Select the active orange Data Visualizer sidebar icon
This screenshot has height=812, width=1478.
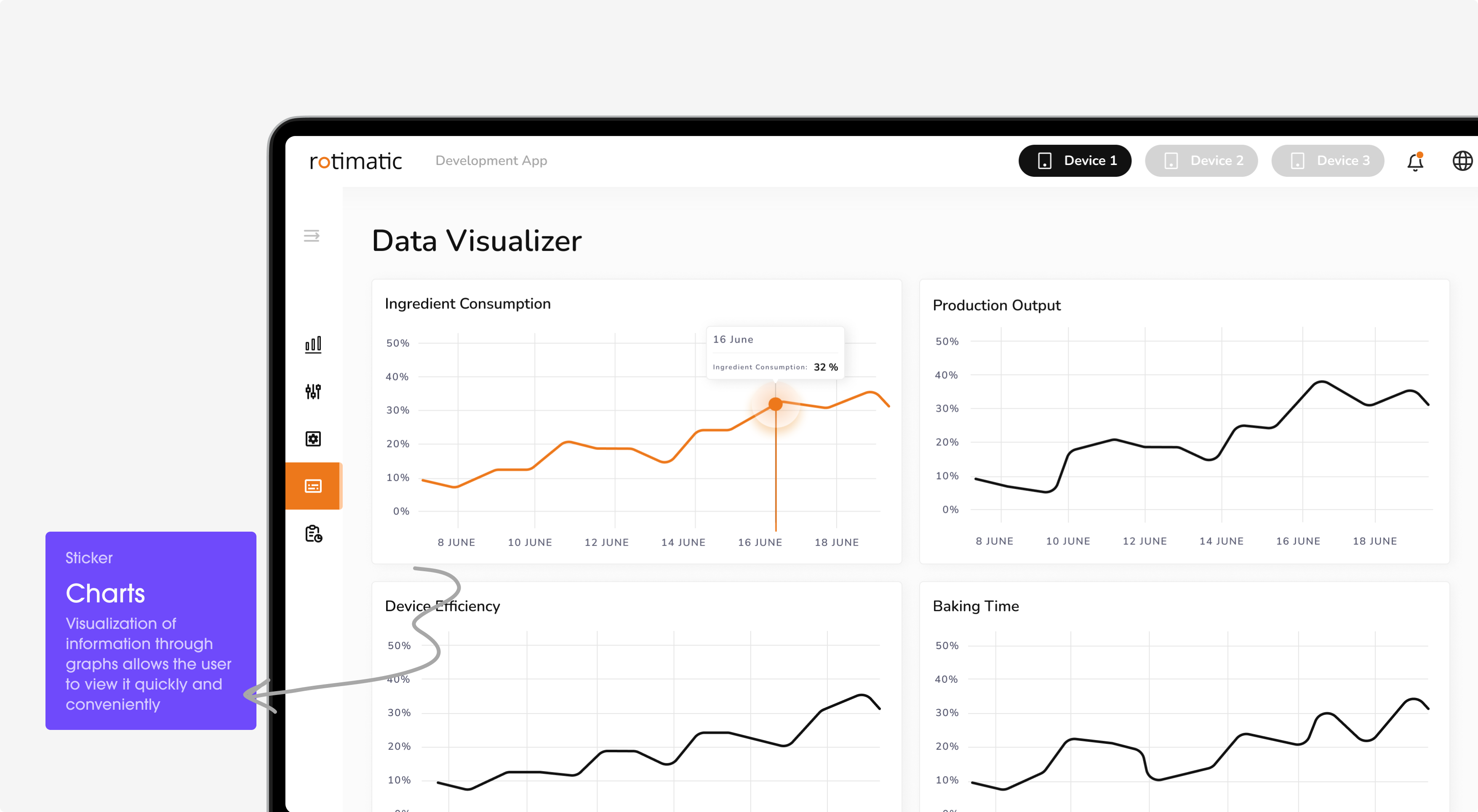(313, 486)
